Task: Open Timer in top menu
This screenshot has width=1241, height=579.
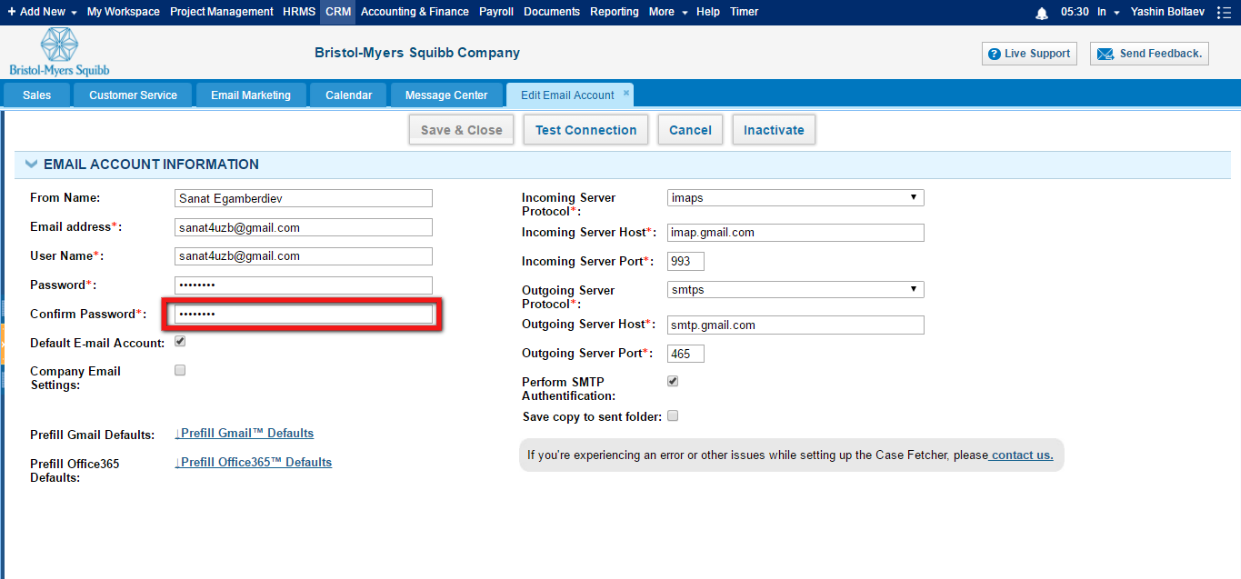Action: pos(744,12)
